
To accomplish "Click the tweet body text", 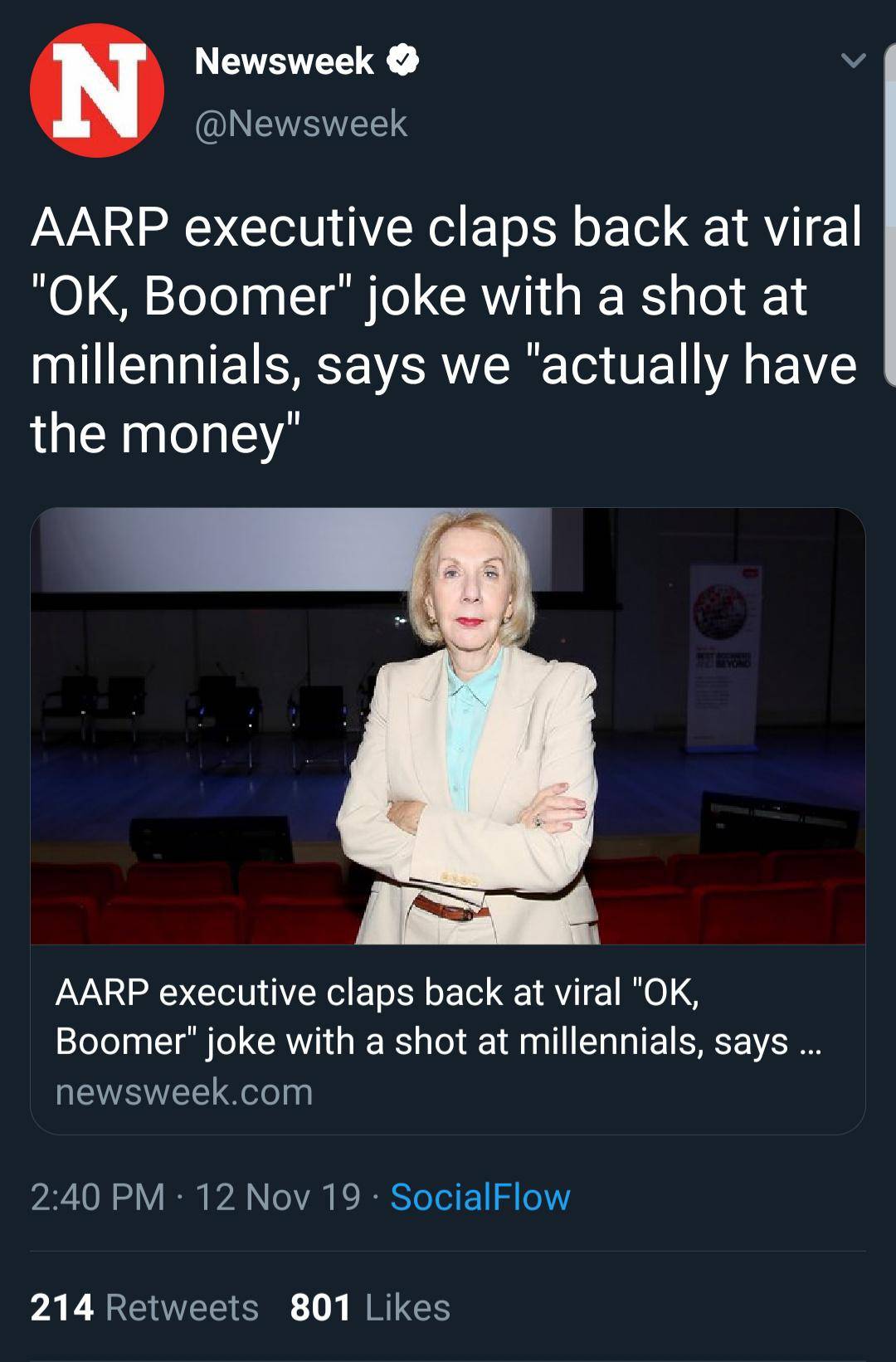I will click(440, 324).
